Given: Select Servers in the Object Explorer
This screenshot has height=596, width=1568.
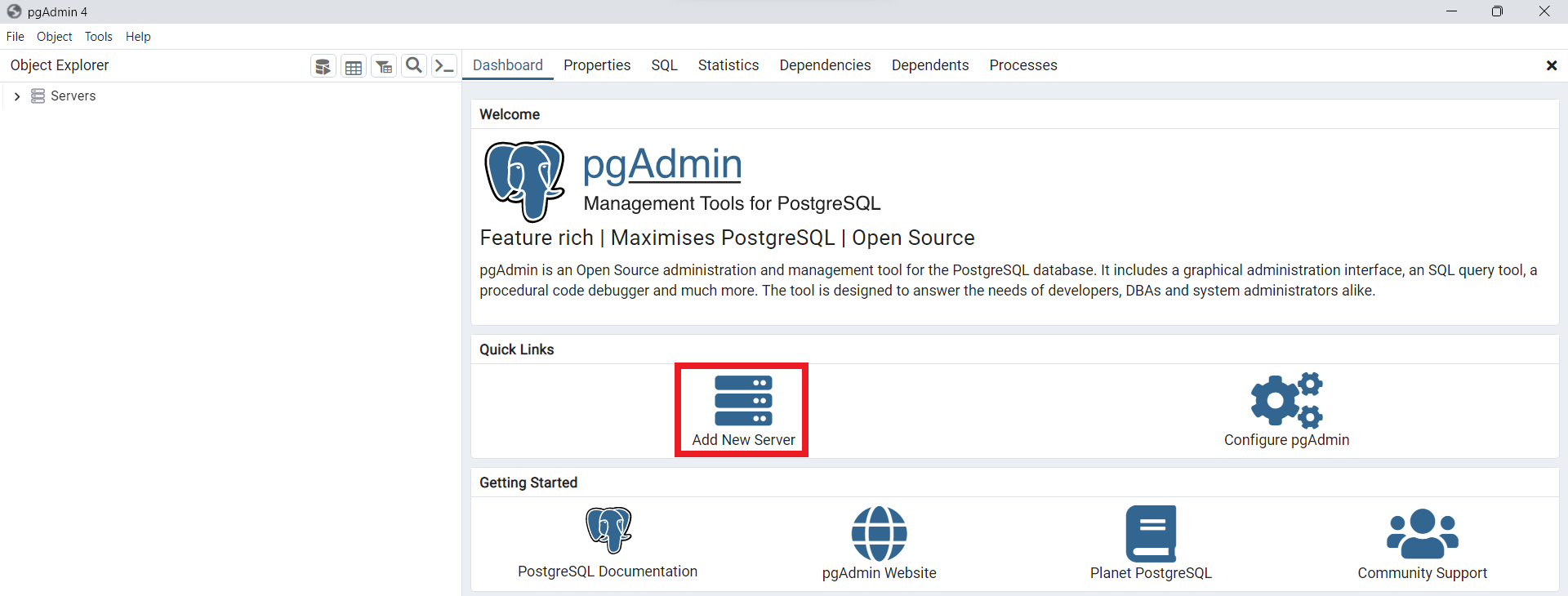Looking at the screenshot, I should [x=73, y=96].
